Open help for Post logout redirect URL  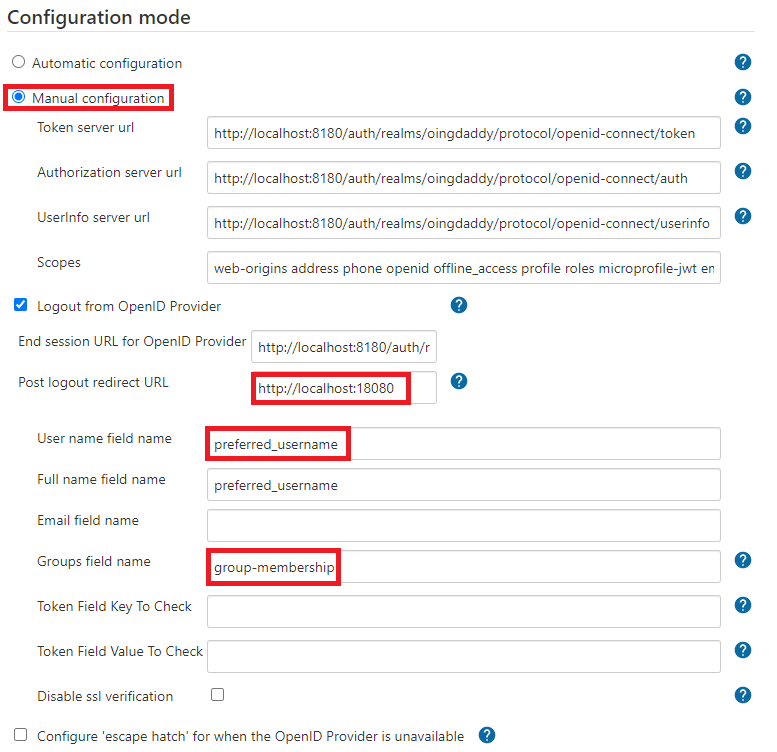pos(459,381)
